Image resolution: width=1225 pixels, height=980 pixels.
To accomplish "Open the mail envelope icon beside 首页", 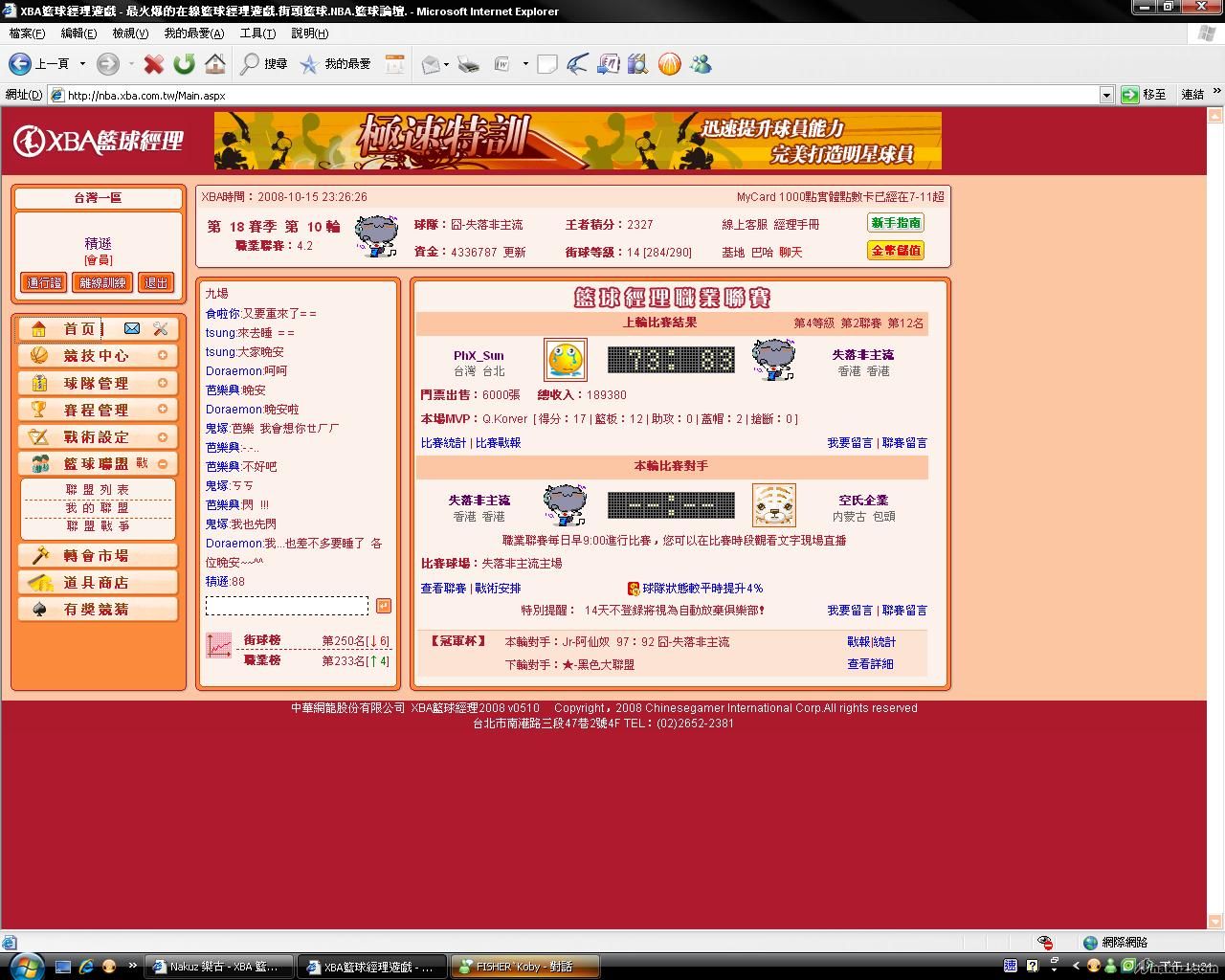I will 132,328.
